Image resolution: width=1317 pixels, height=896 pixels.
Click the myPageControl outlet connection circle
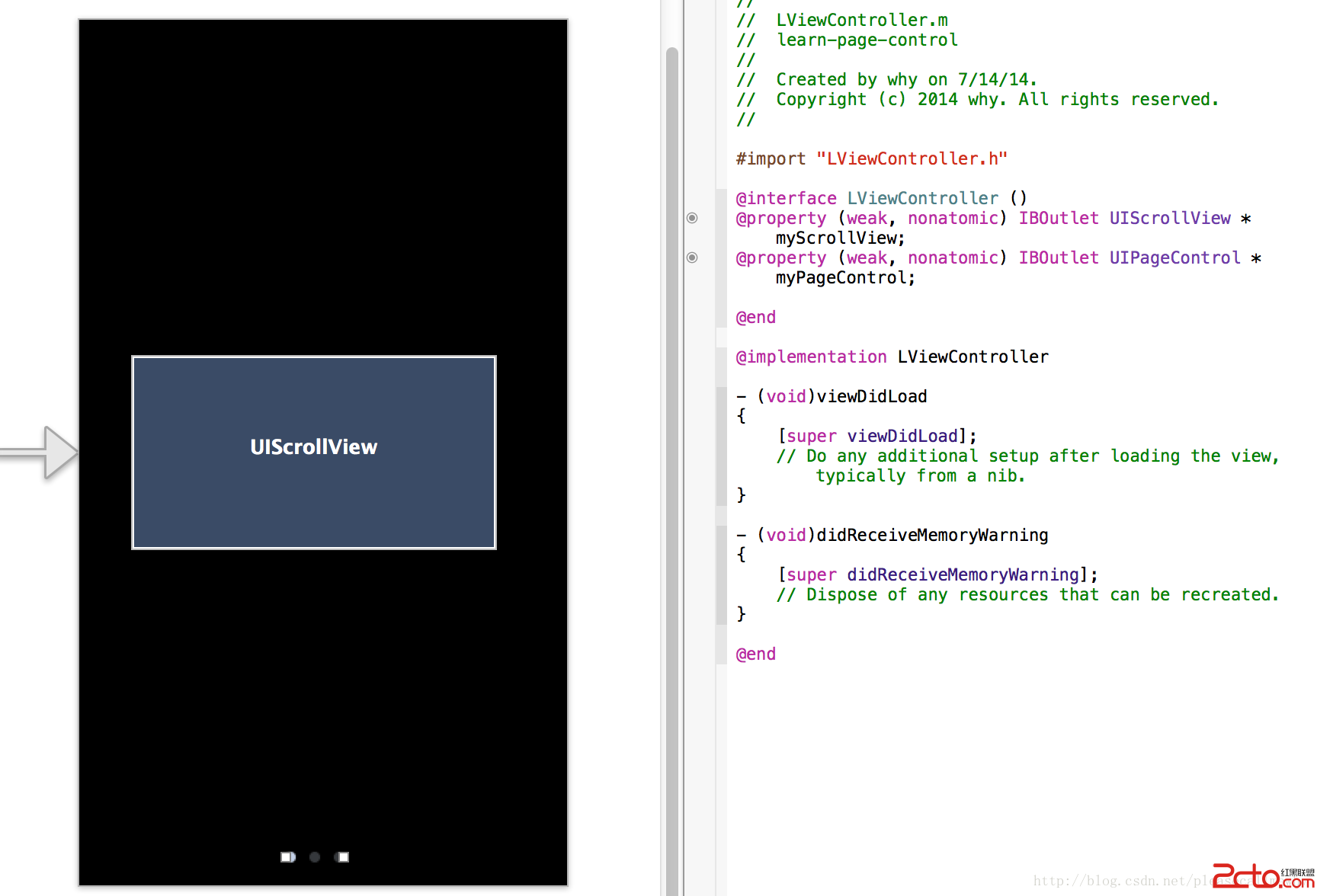(692, 258)
